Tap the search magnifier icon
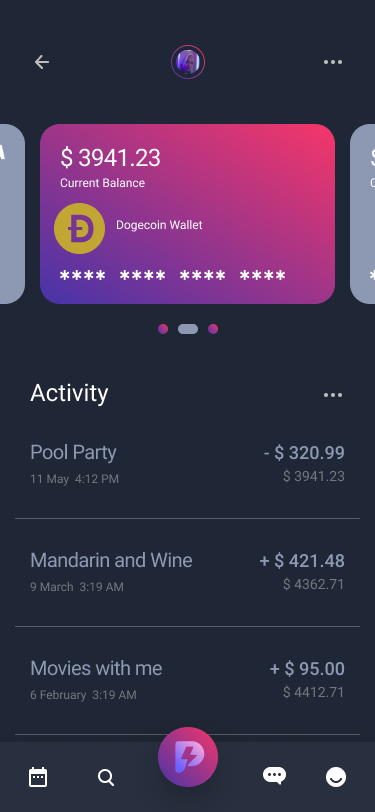This screenshot has height=812, width=375. (106, 777)
